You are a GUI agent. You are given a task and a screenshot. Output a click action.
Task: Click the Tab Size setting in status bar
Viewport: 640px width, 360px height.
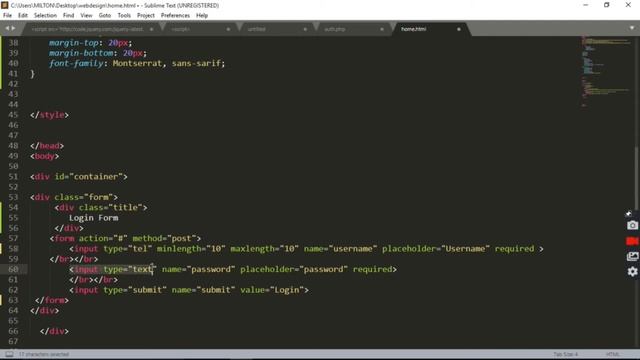[x=565, y=354]
